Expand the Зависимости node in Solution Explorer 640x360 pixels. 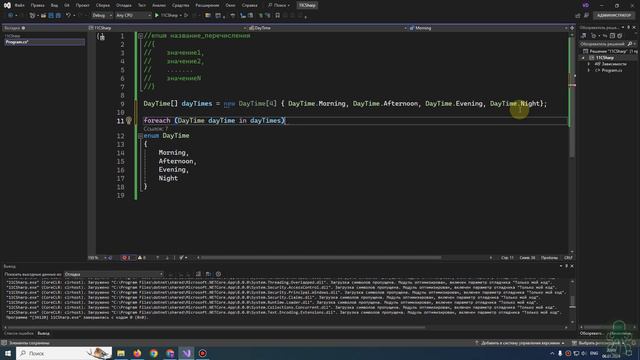pos(589,64)
